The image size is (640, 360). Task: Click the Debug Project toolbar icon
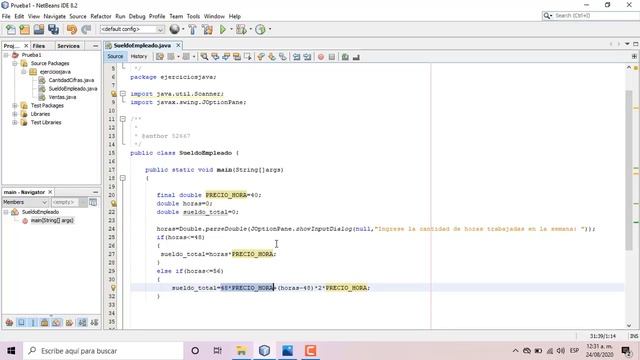(241, 29)
